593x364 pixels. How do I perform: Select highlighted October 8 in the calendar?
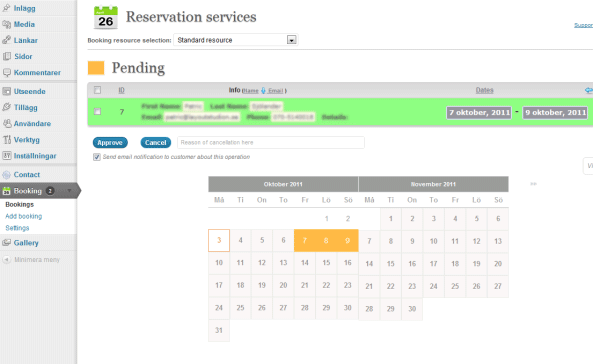[326, 240]
